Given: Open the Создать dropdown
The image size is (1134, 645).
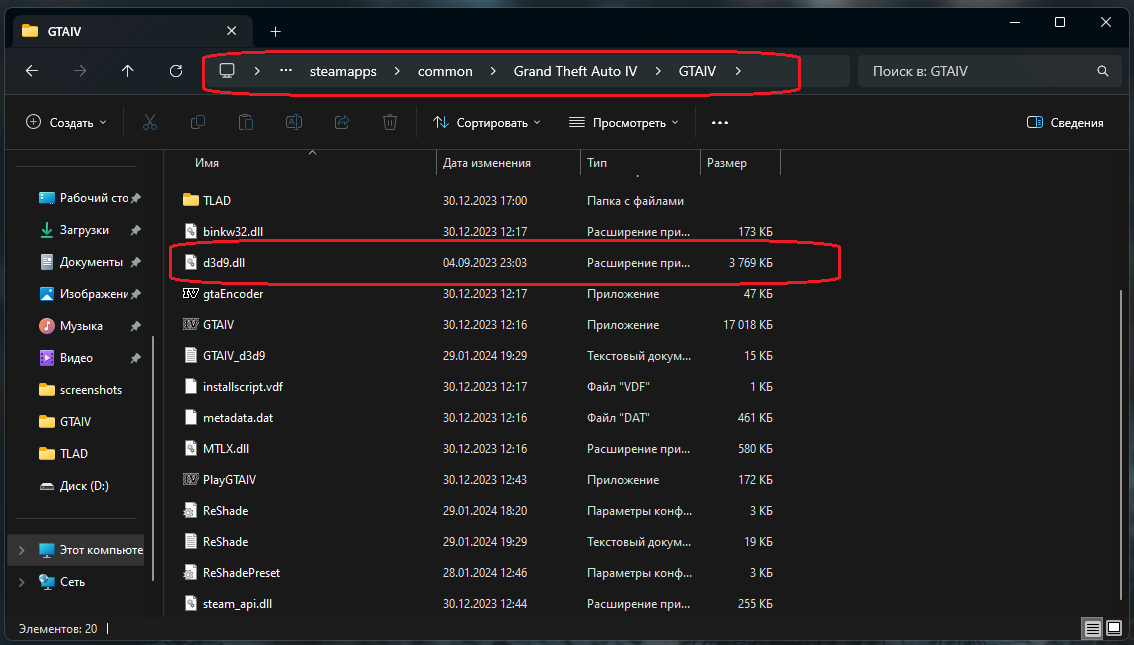Looking at the screenshot, I should (x=66, y=122).
